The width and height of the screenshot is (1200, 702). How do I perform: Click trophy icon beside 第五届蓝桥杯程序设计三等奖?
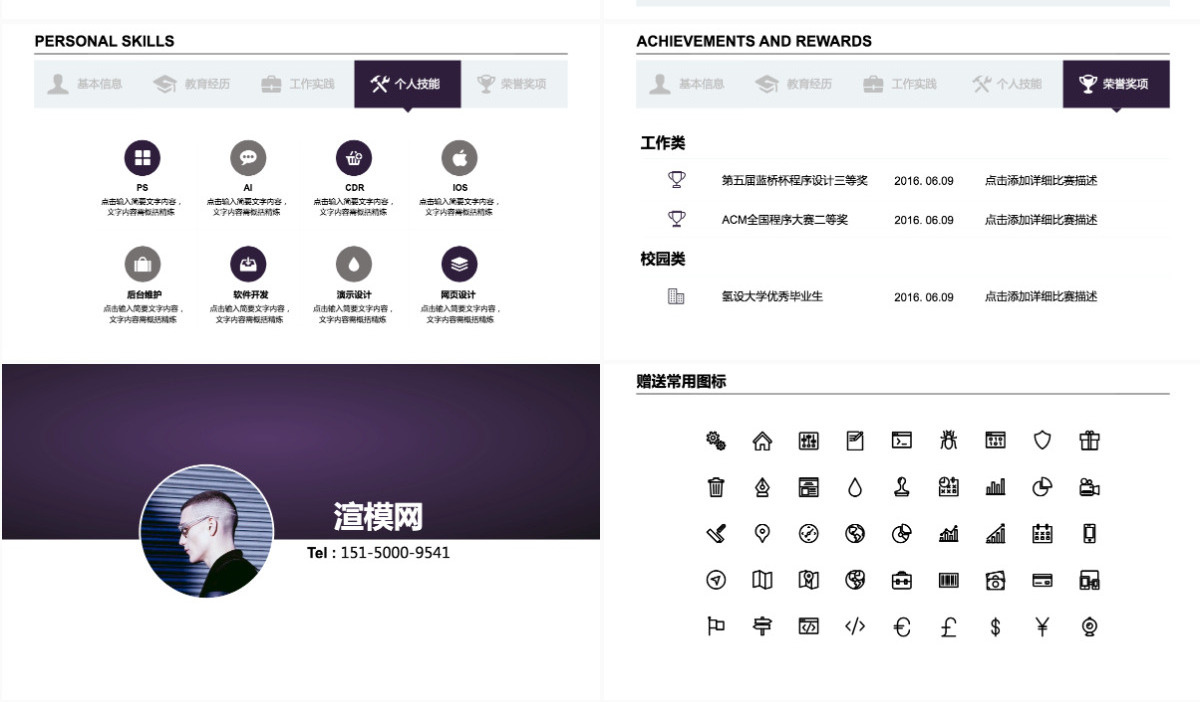click(677, 180)
